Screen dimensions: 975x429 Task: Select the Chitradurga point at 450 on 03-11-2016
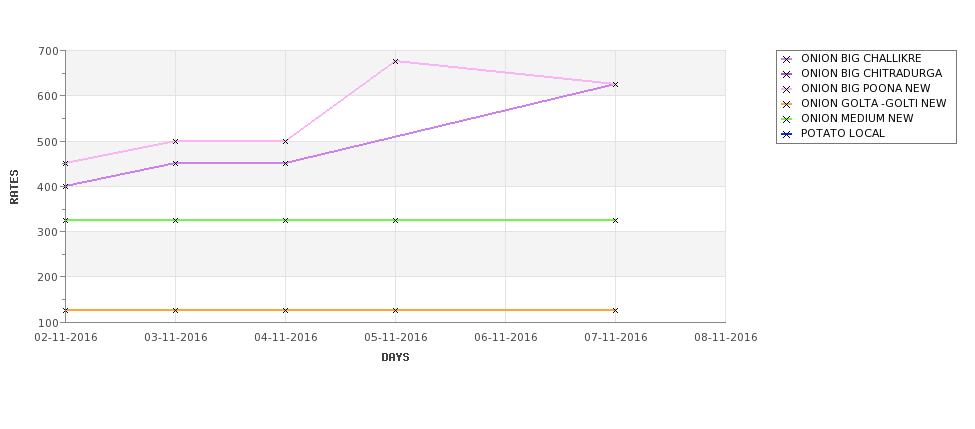point(175,164)
